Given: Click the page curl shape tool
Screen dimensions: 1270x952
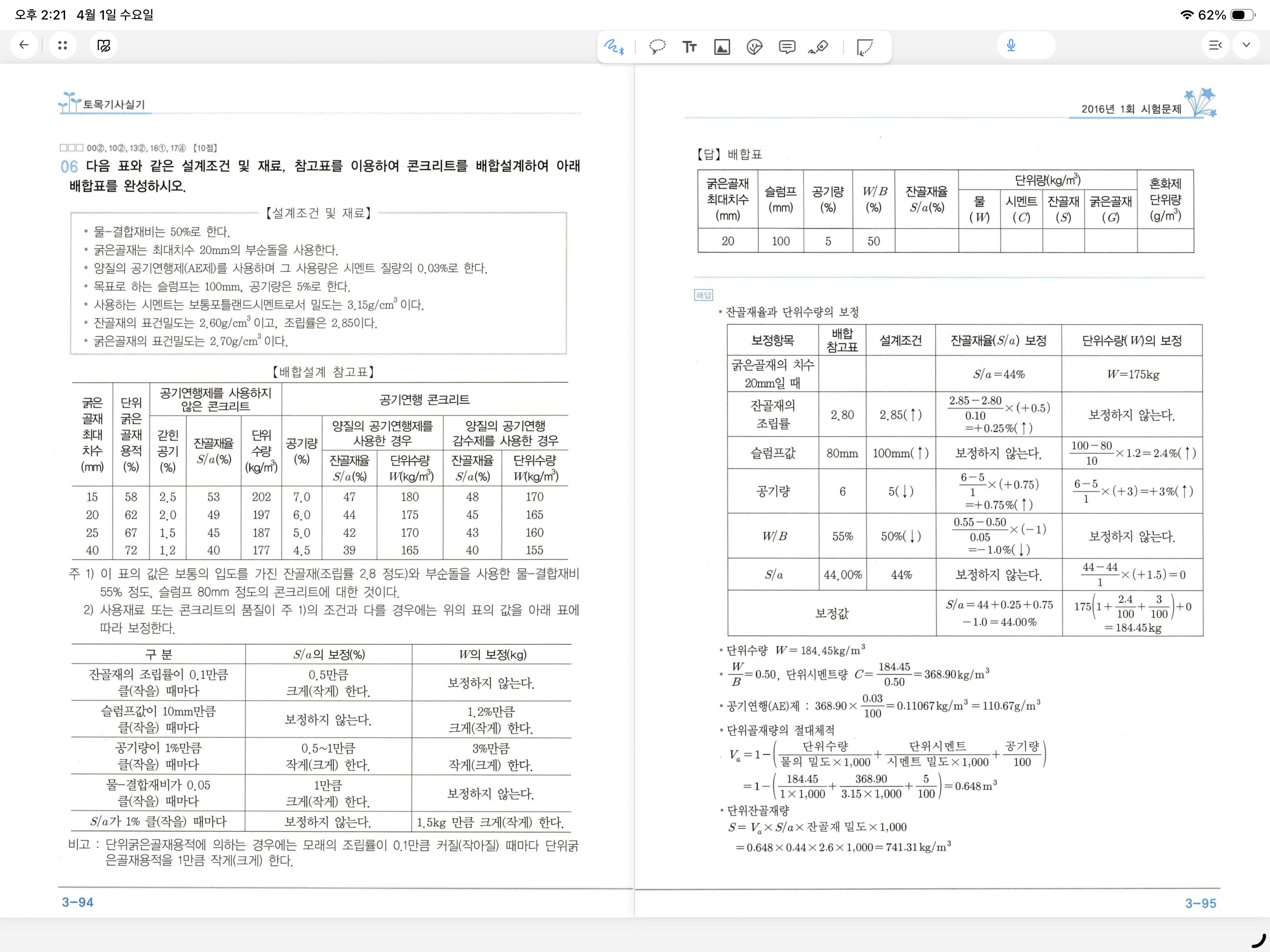Looking at the screenshot, I should click(865, 46).
